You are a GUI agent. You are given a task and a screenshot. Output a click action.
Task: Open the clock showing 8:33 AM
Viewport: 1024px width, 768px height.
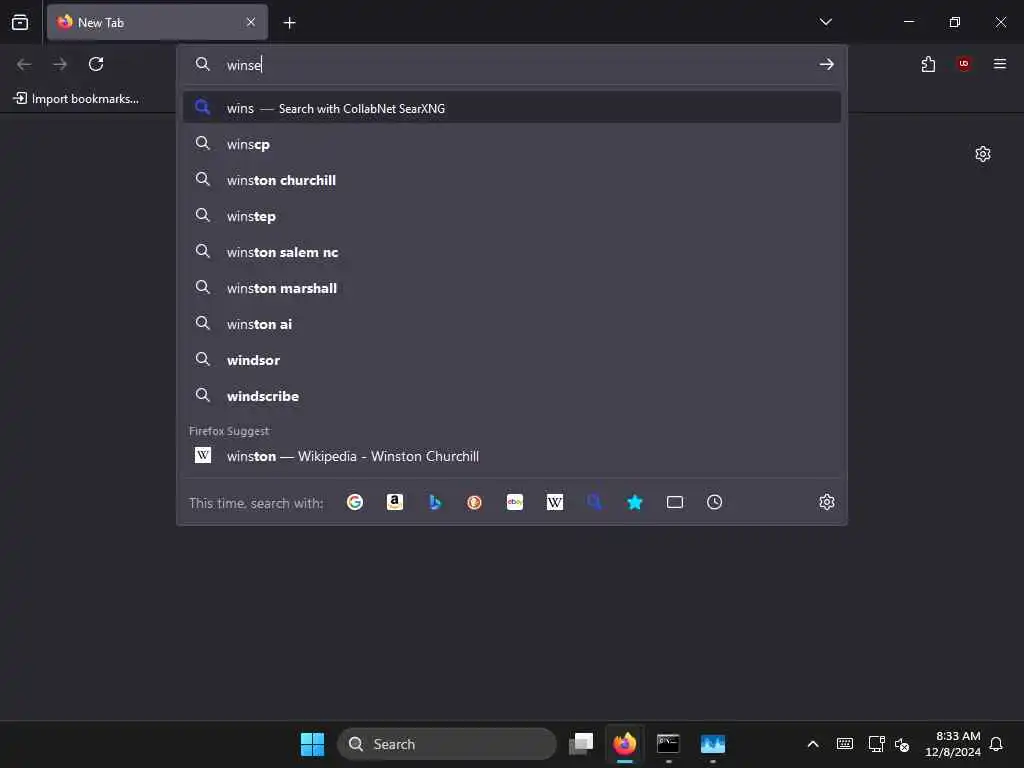coord(953,744)
